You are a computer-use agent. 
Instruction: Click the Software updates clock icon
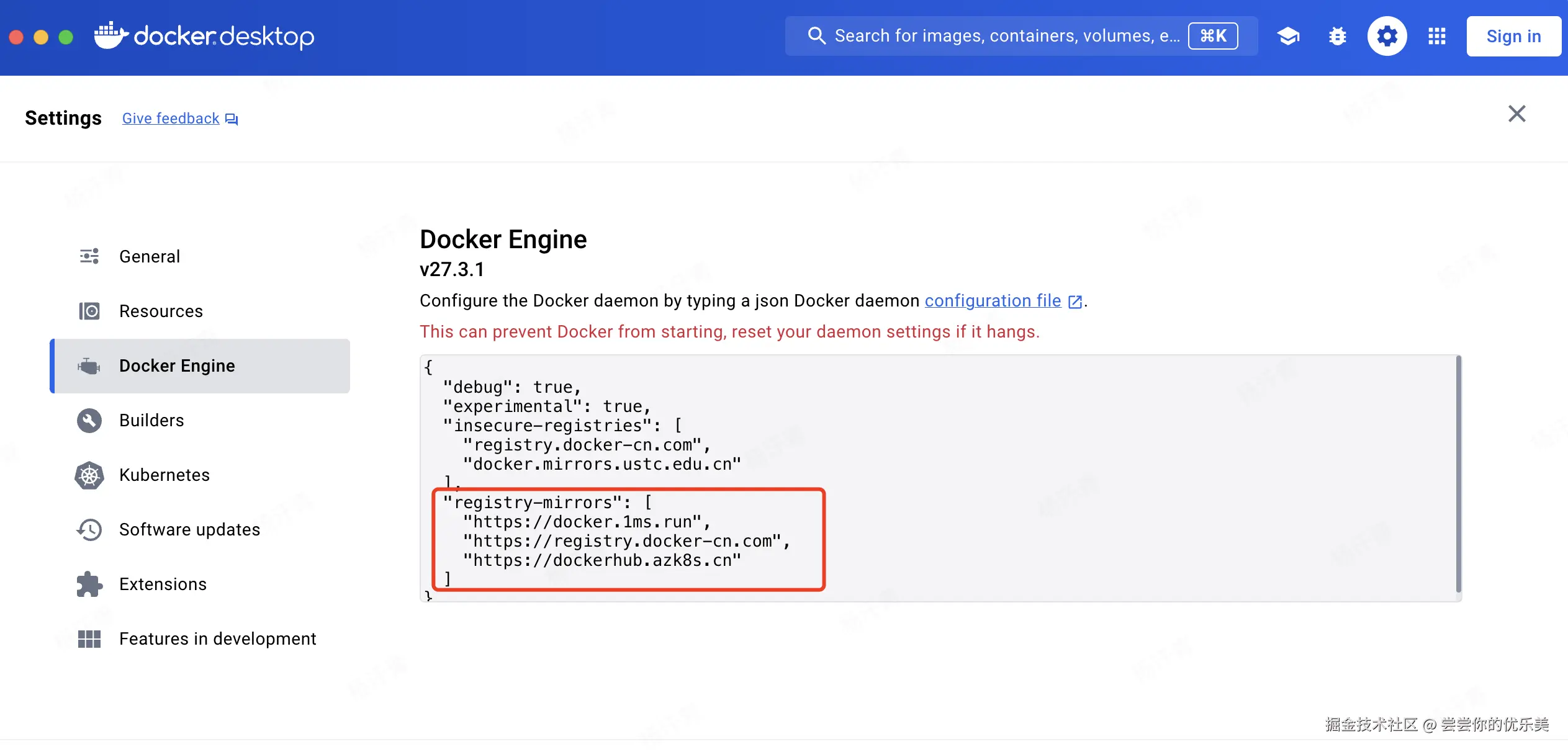(x=89, y=530)
